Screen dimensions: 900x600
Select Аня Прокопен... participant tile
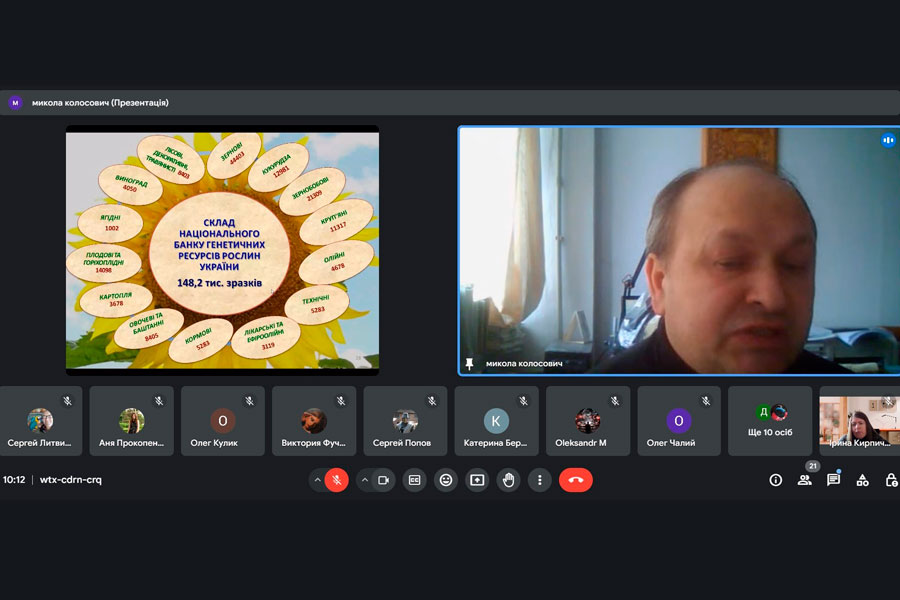point(131,421)
